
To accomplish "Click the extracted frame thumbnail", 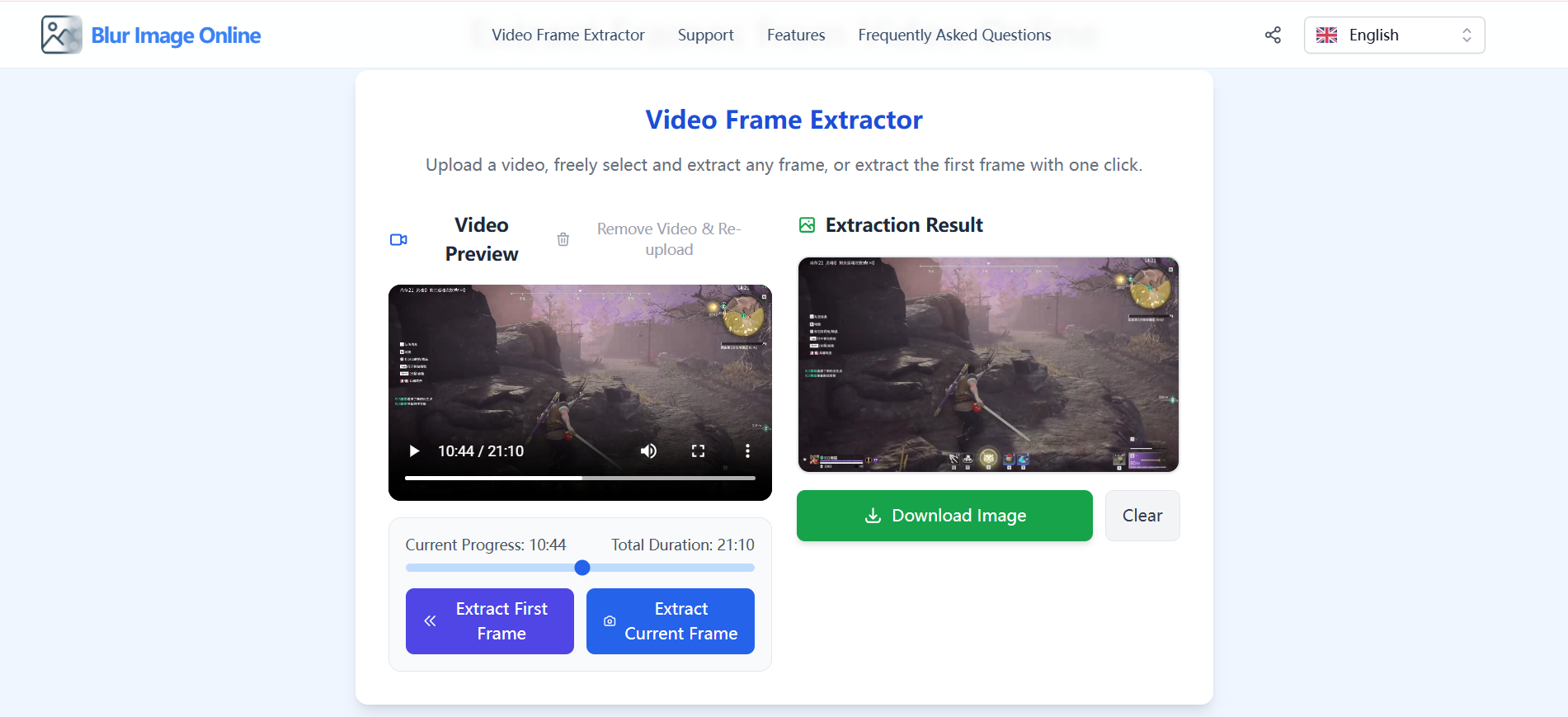I will coord(988,365).
